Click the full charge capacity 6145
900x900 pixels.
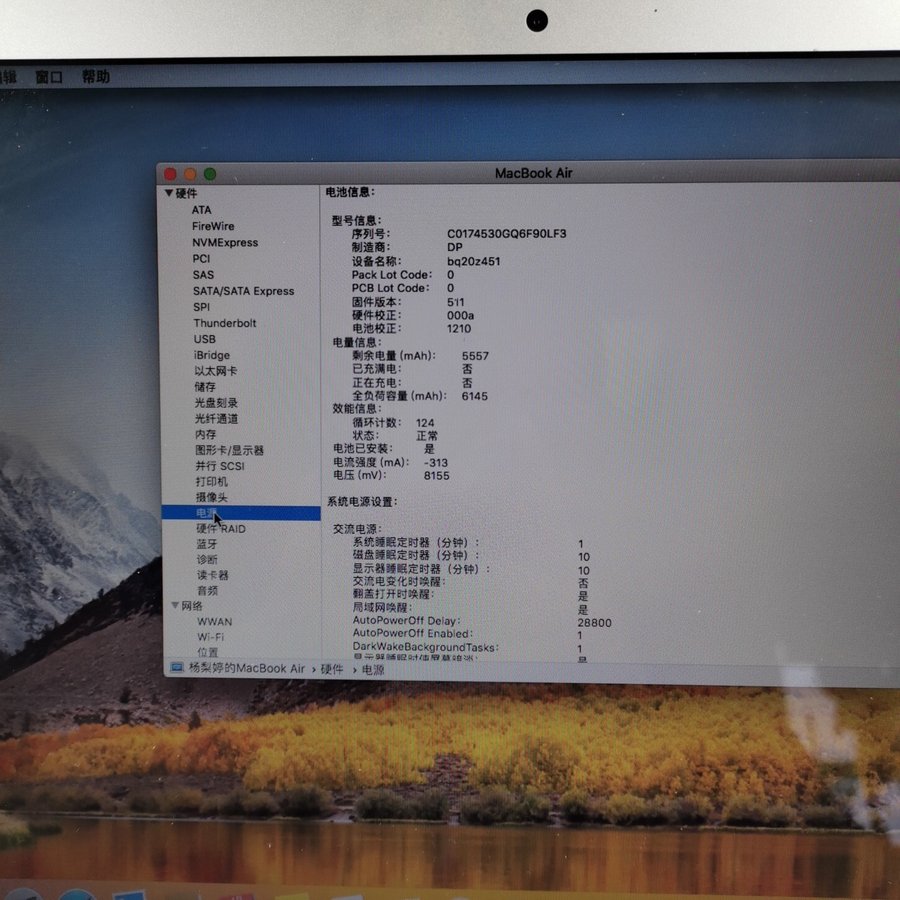point(475,396)
